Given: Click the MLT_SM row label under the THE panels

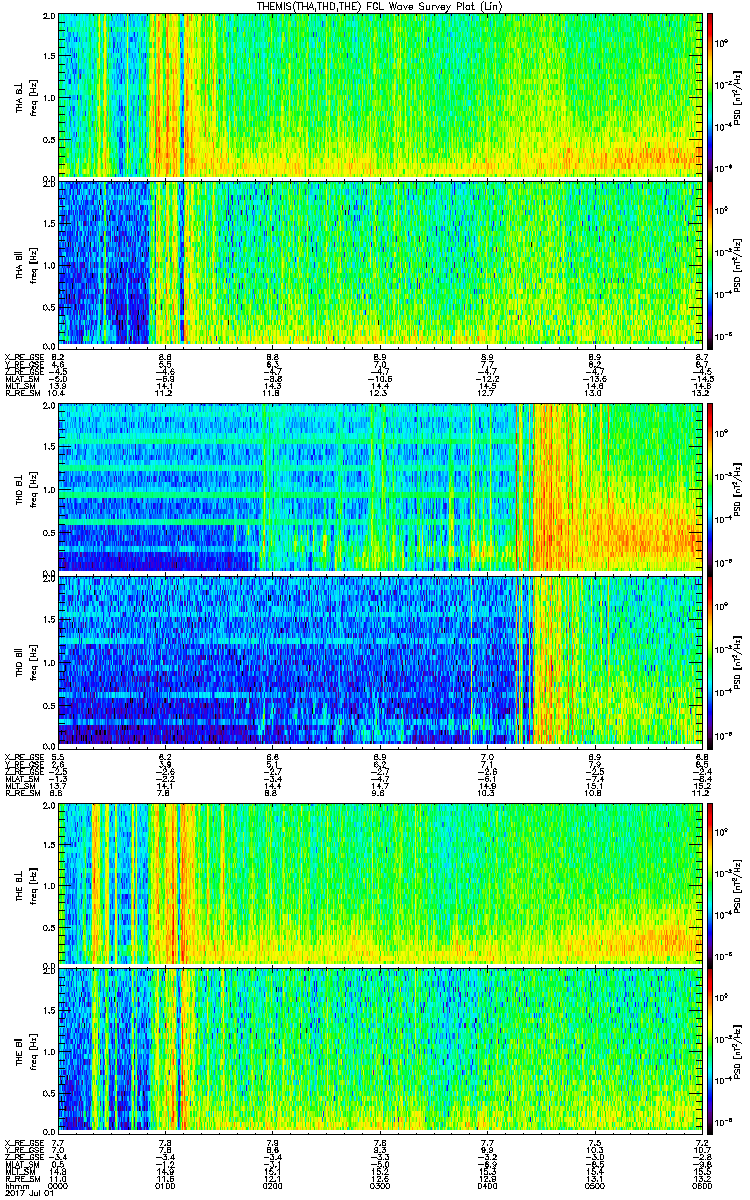Looking at the screenshot, I should point(19,1173).
